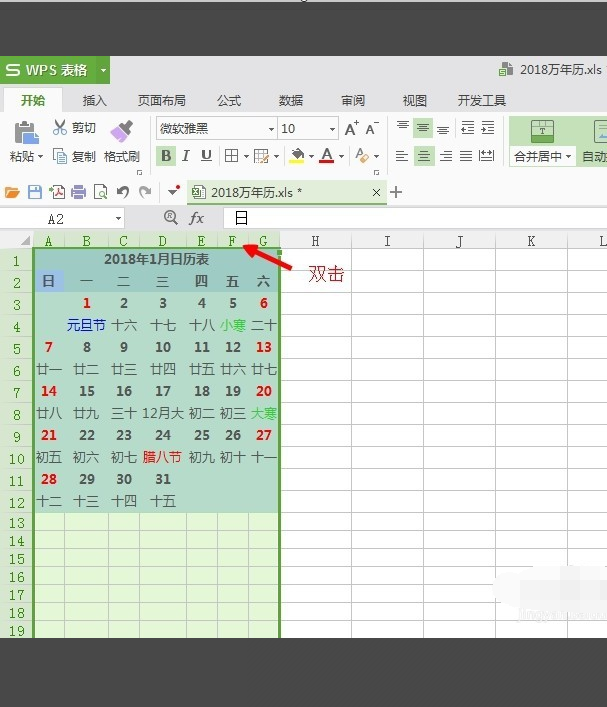Justify text alignment icon

coord(466,156)
